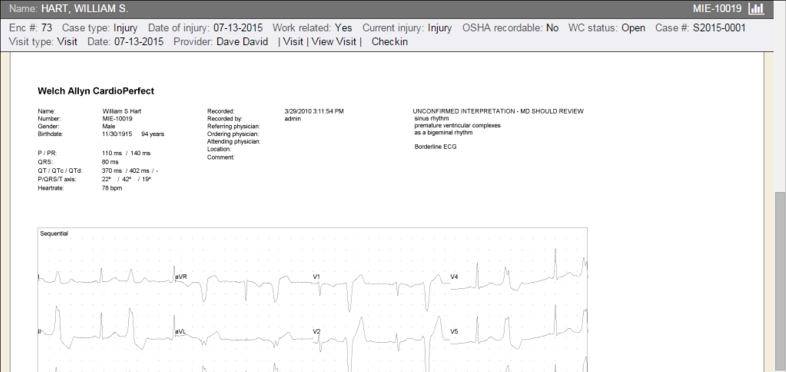786x372 pixels.
Task: Click the Borderline ECG text
Action: pyautogui.click(x=436, y=147)
